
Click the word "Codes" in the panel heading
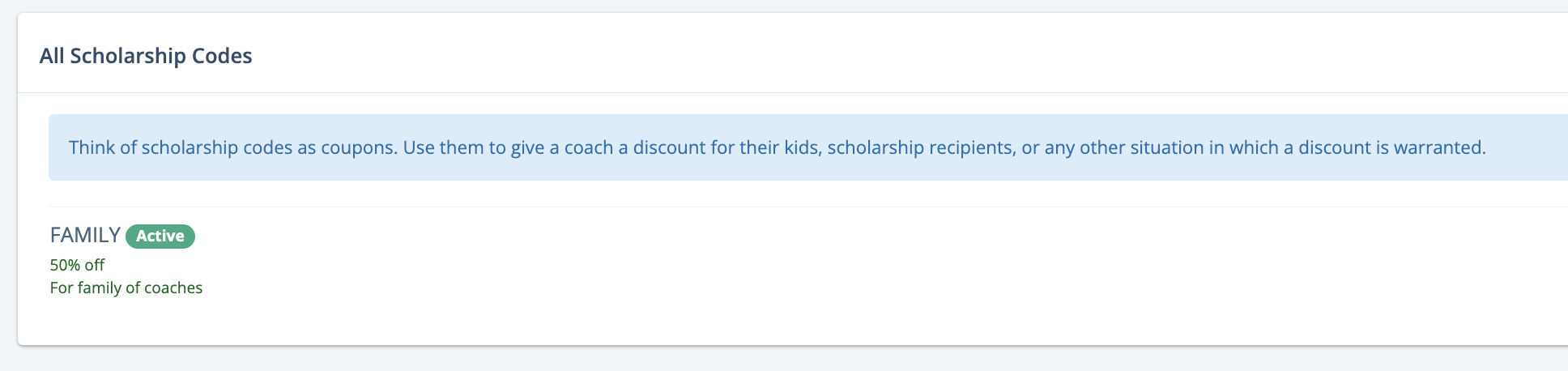[222, 56]
